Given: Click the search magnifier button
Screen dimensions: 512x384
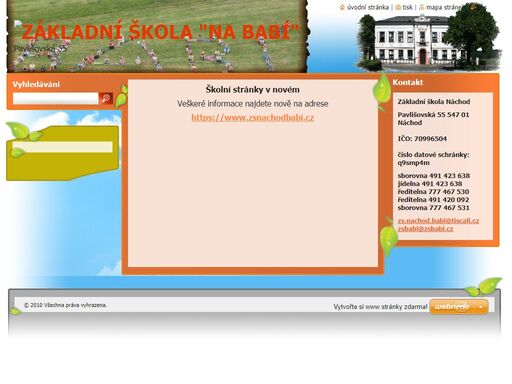Looking at the screenshot, I should point(106,98).
